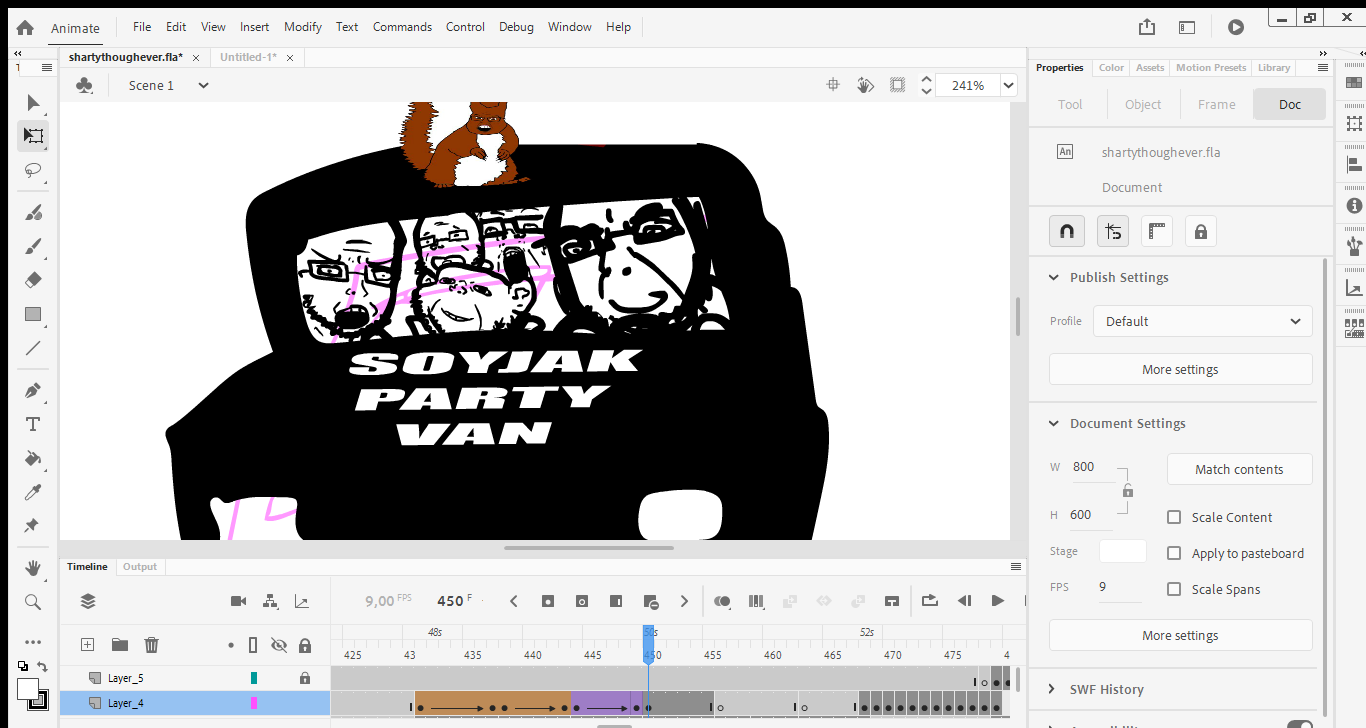
Task: Expand the SWF History section
Action: coord(1053,689)
